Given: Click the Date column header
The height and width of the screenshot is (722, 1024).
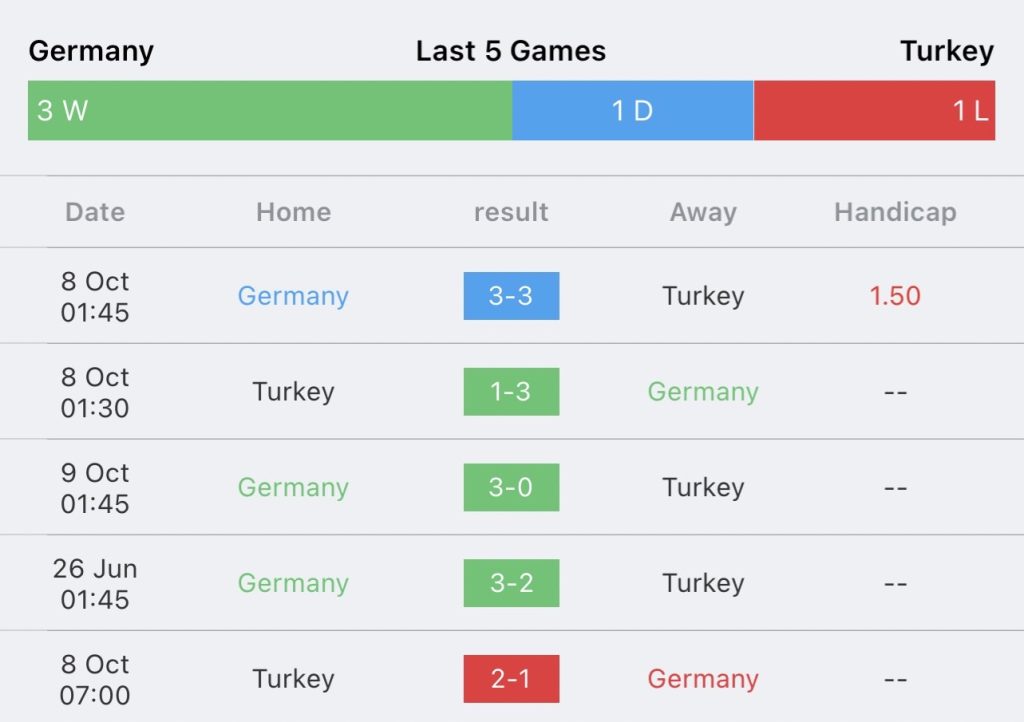Looking at the screenshot, I should click(95, 212).
